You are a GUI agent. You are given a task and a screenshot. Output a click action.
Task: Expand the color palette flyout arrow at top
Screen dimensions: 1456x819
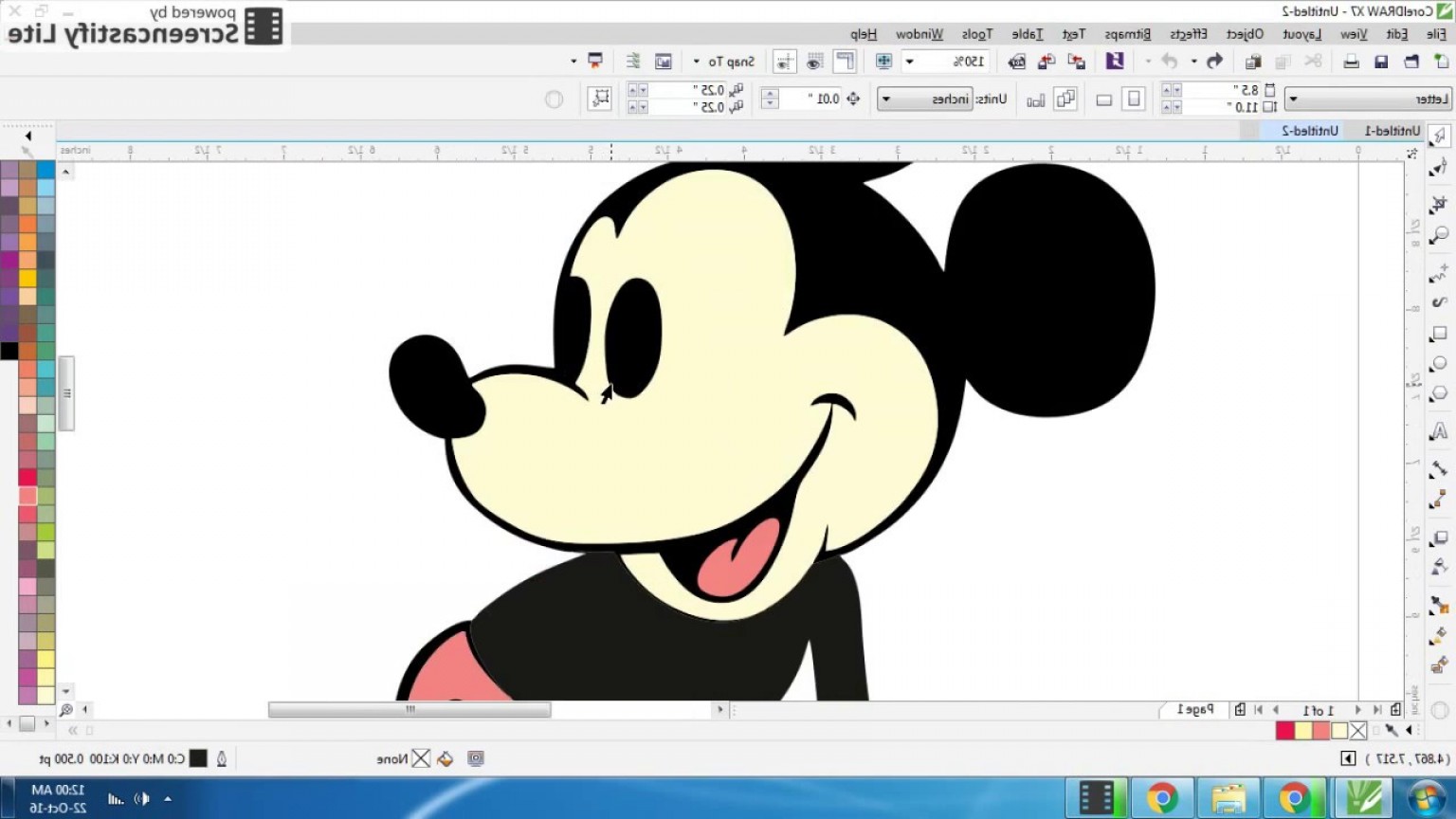[28, 136]
